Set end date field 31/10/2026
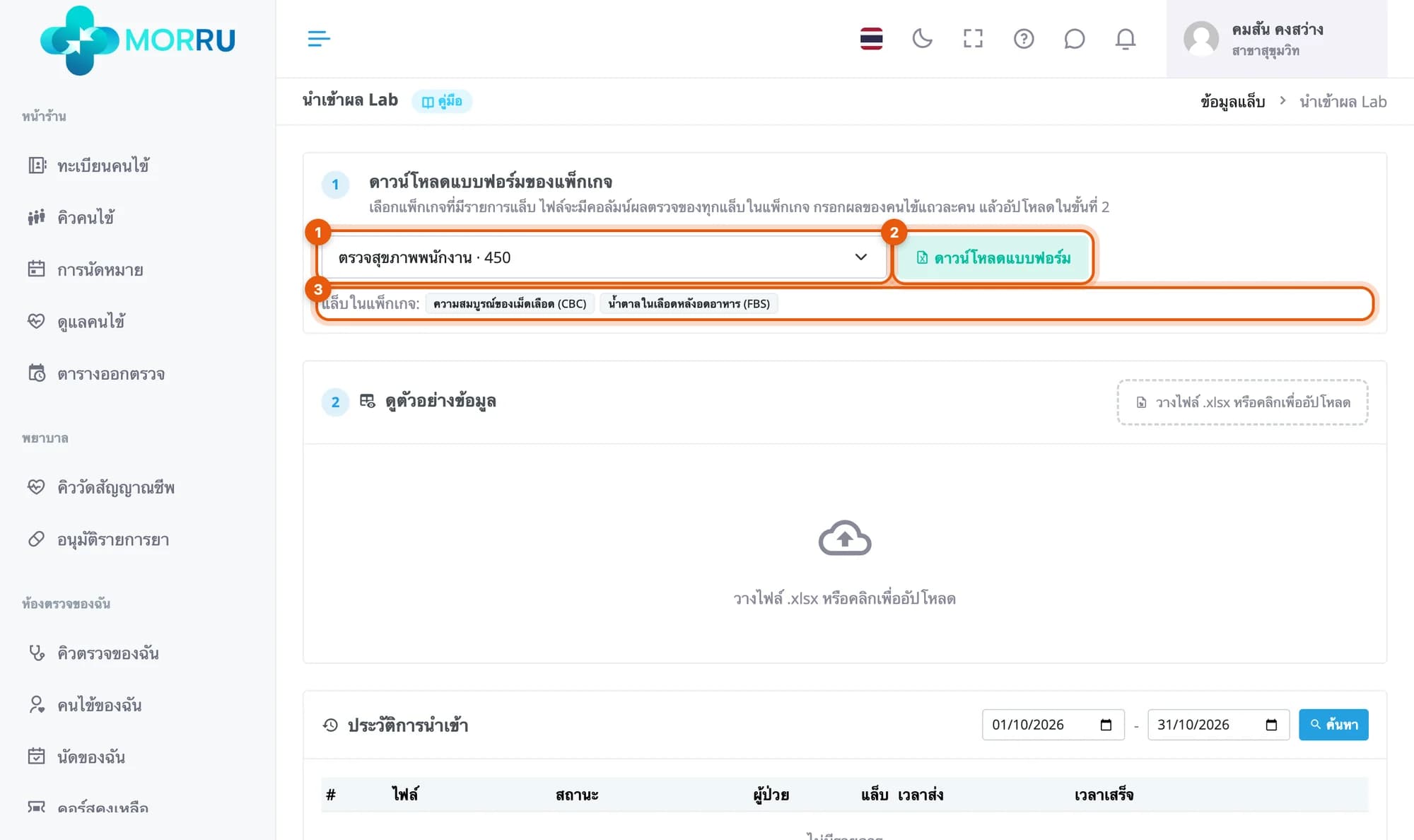1414x840 pixels. tap(1218, 725)
